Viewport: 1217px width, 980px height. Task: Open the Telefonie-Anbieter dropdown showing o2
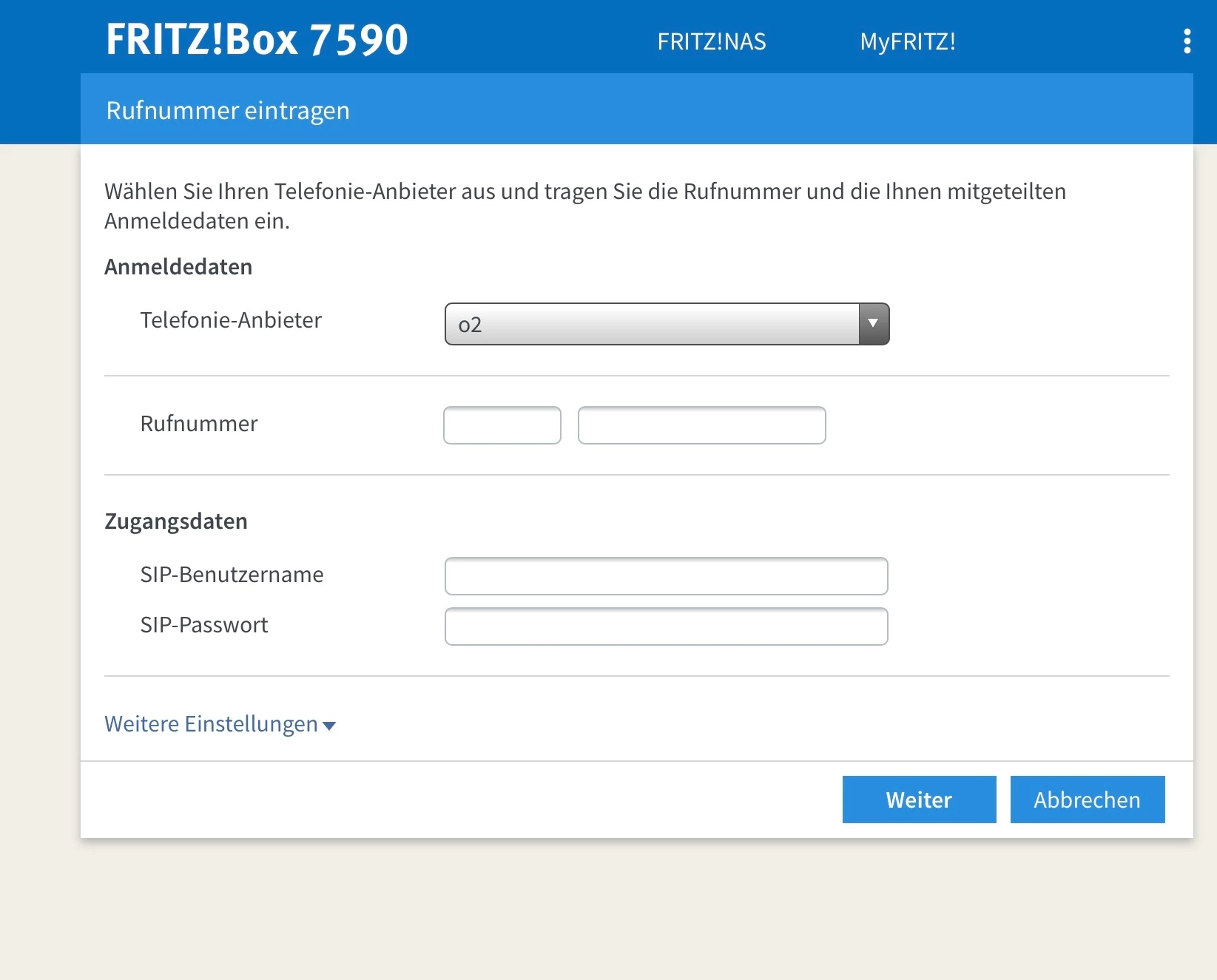(x=667, y=324)
